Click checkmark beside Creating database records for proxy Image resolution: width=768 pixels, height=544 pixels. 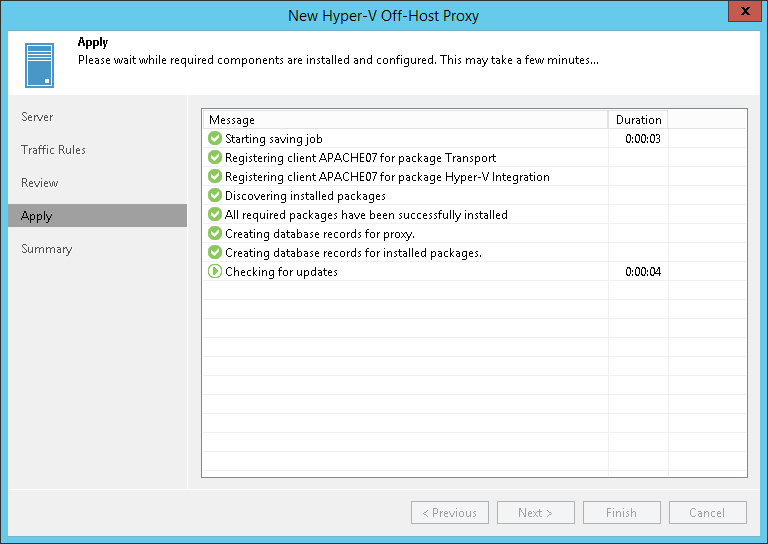tap(214, 234)
